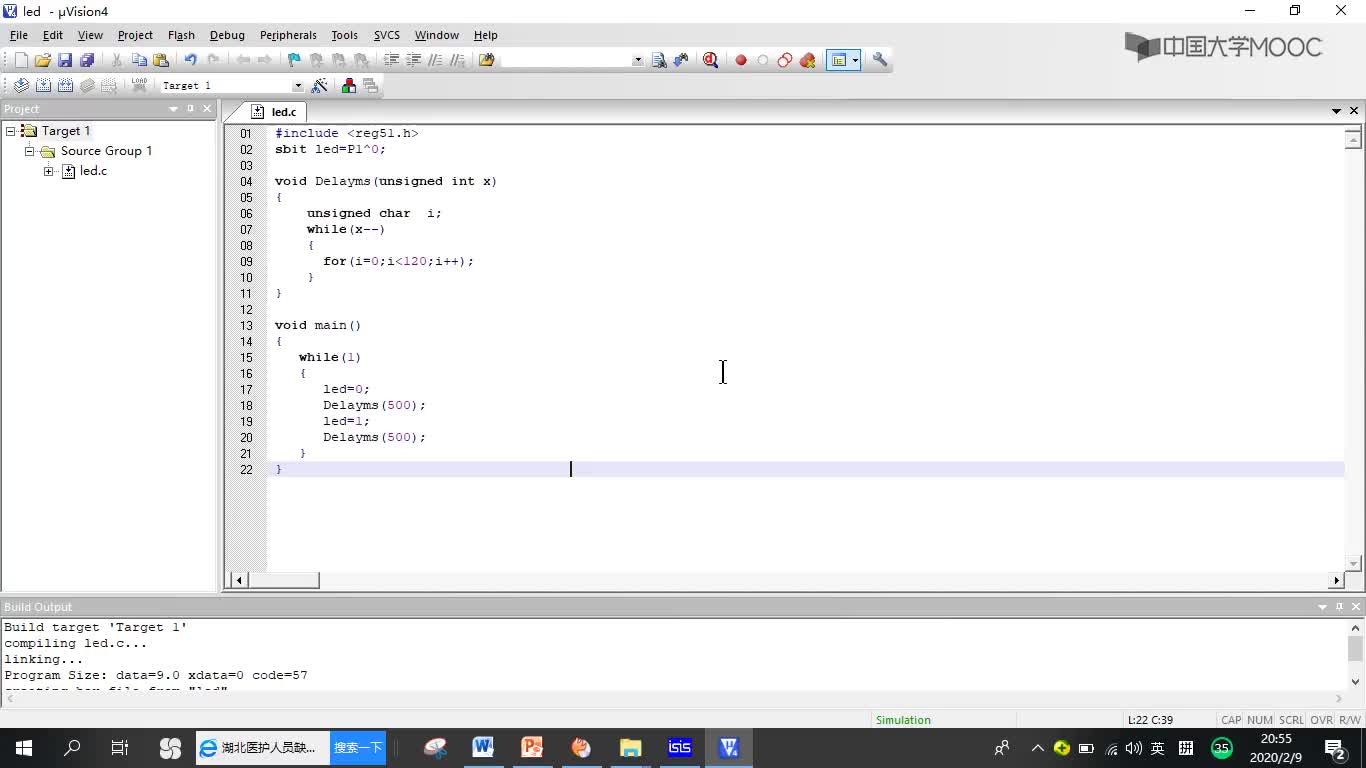Navigate forwards with the right arrow icon
This screenshot has width=1366, height=768.
[264, 60]
